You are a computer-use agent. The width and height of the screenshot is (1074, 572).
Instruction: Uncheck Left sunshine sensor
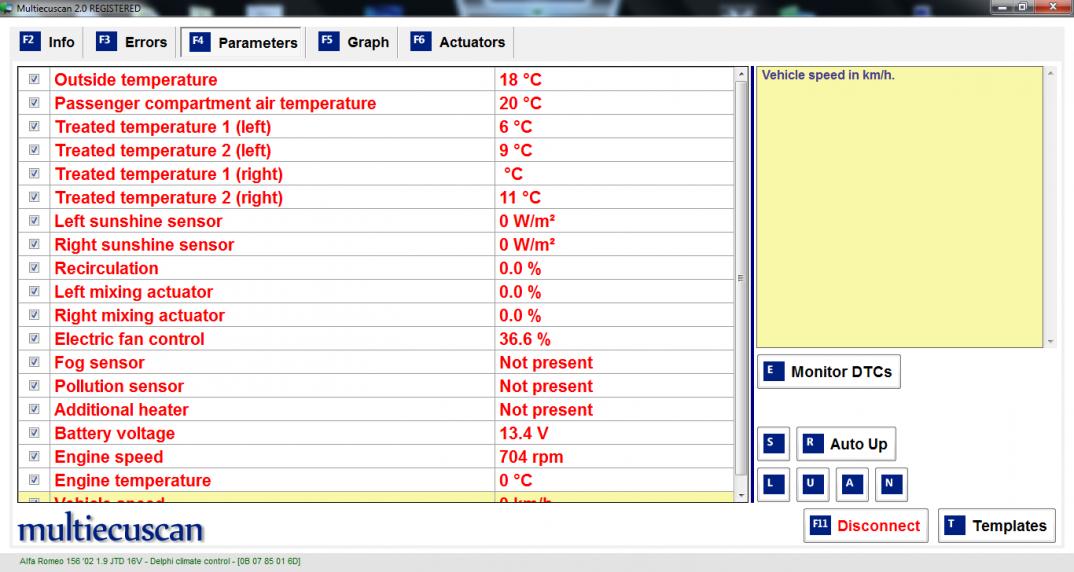click(x=34, y=221)
